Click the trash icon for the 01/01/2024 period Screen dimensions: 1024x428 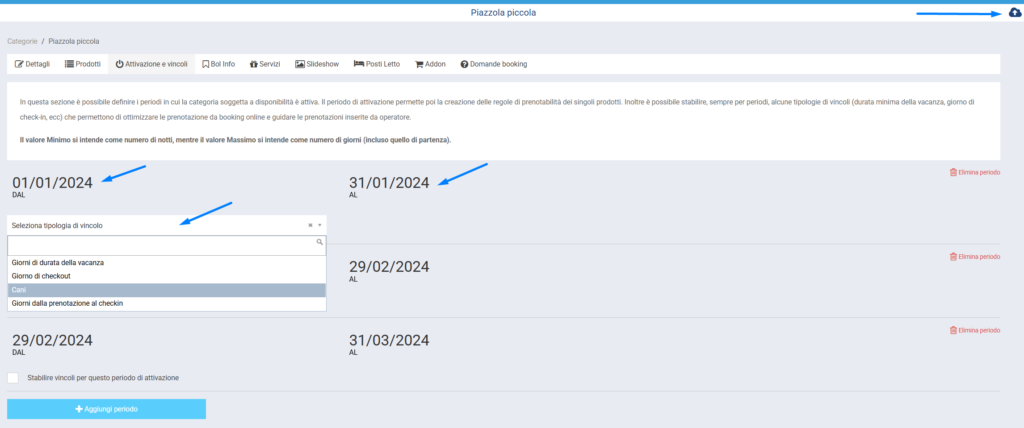(x=953, y=173)
